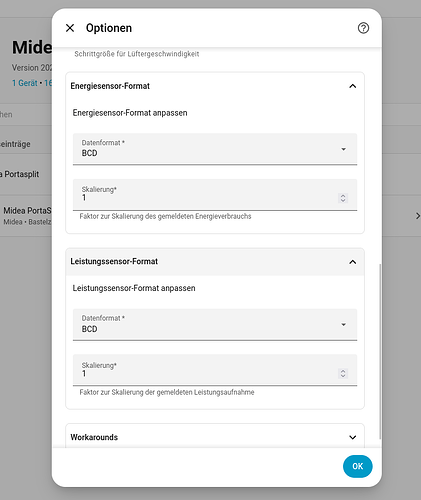Click the Leistungssensor-Format section header
Screen dimensions: 421x500
(215, 262)
